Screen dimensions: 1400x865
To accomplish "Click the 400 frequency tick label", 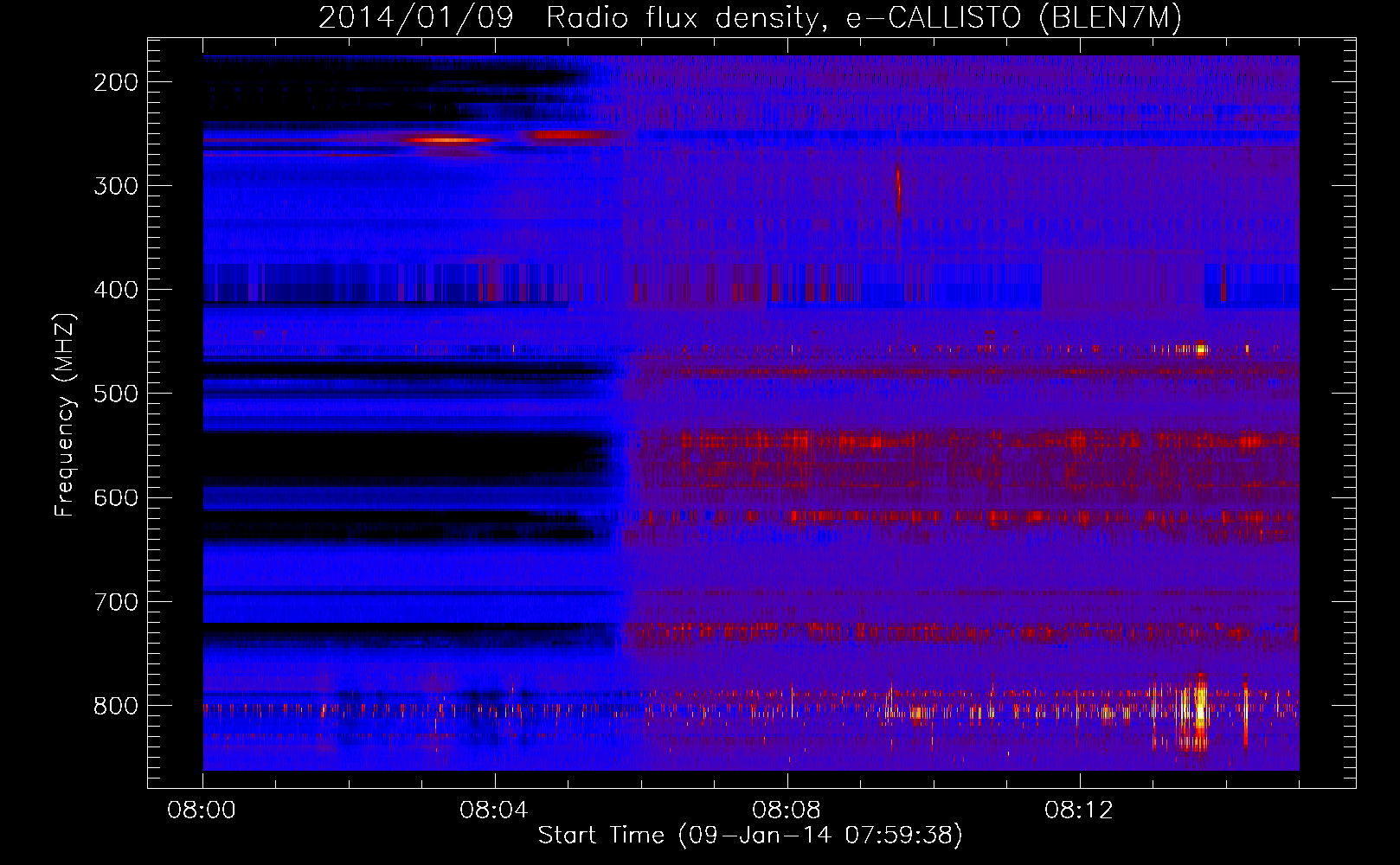I will (x=116, y=290).
